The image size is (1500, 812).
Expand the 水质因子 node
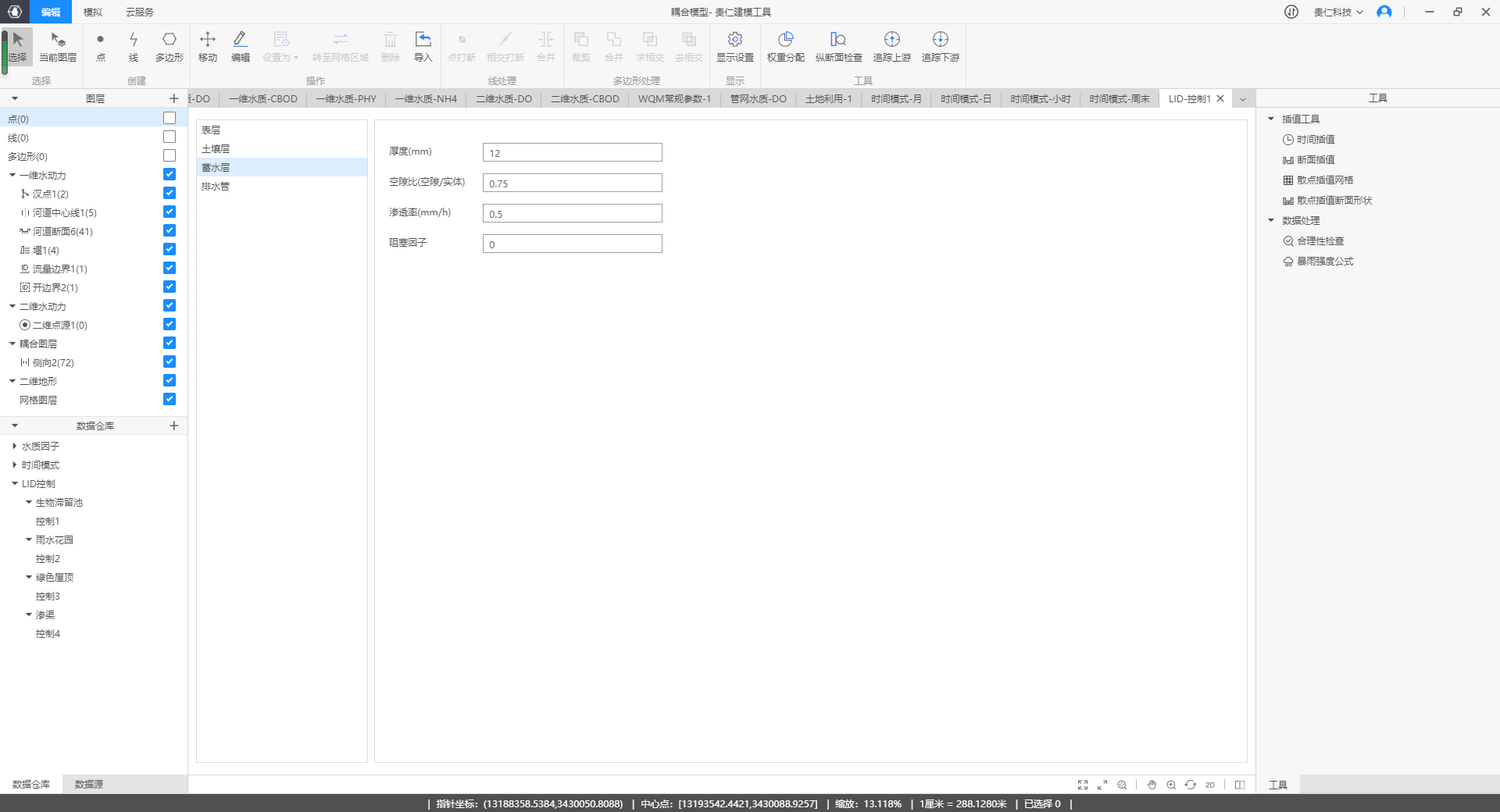point(15,446)
